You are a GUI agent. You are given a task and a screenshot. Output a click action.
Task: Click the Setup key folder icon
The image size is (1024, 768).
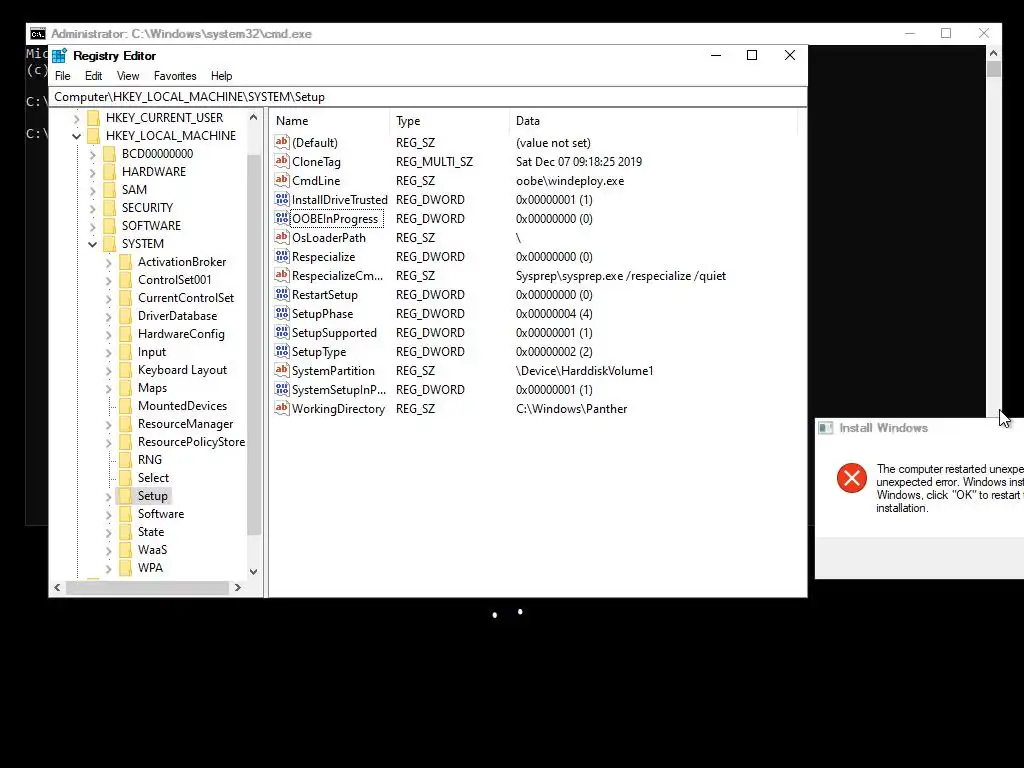click(125, 496)
